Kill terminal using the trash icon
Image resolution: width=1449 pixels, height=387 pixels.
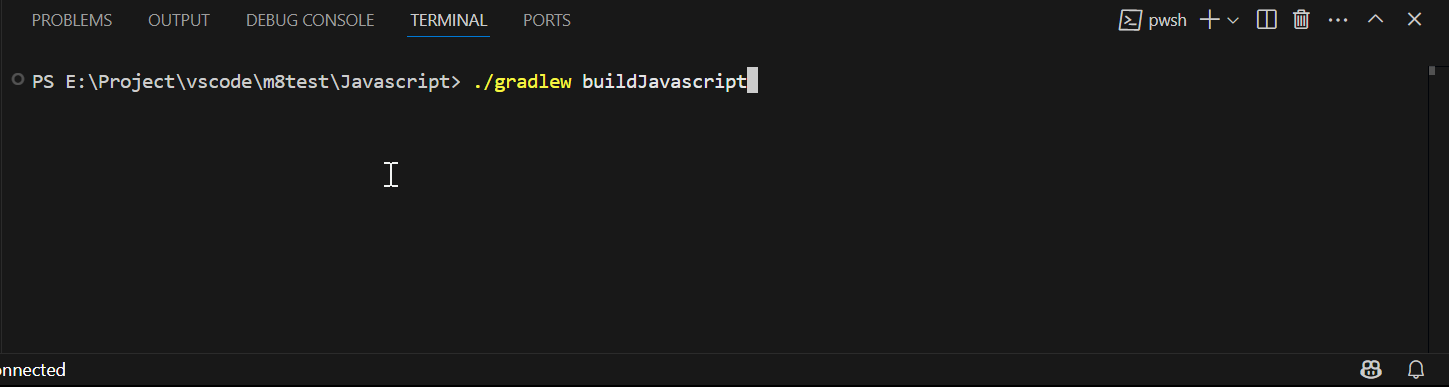pyautogui.click(x=1301, y=20)
